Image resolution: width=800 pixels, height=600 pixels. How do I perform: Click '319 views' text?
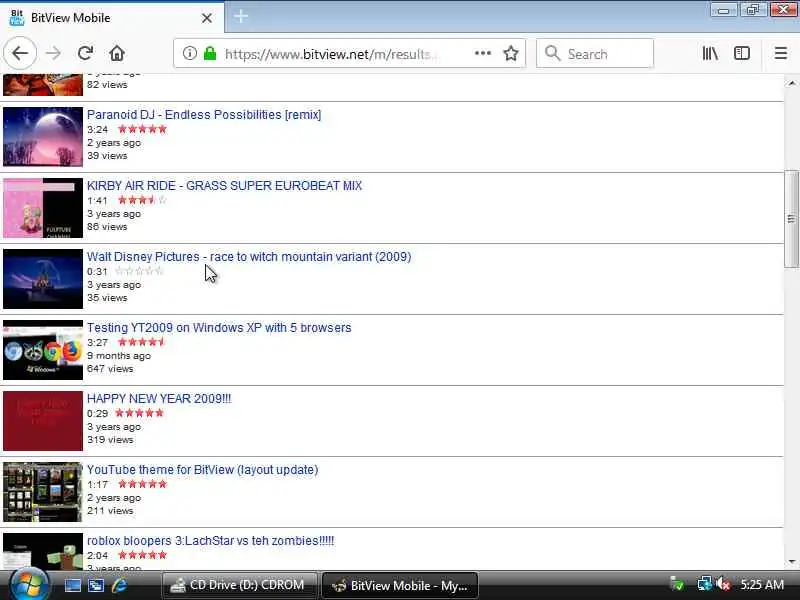110,439
